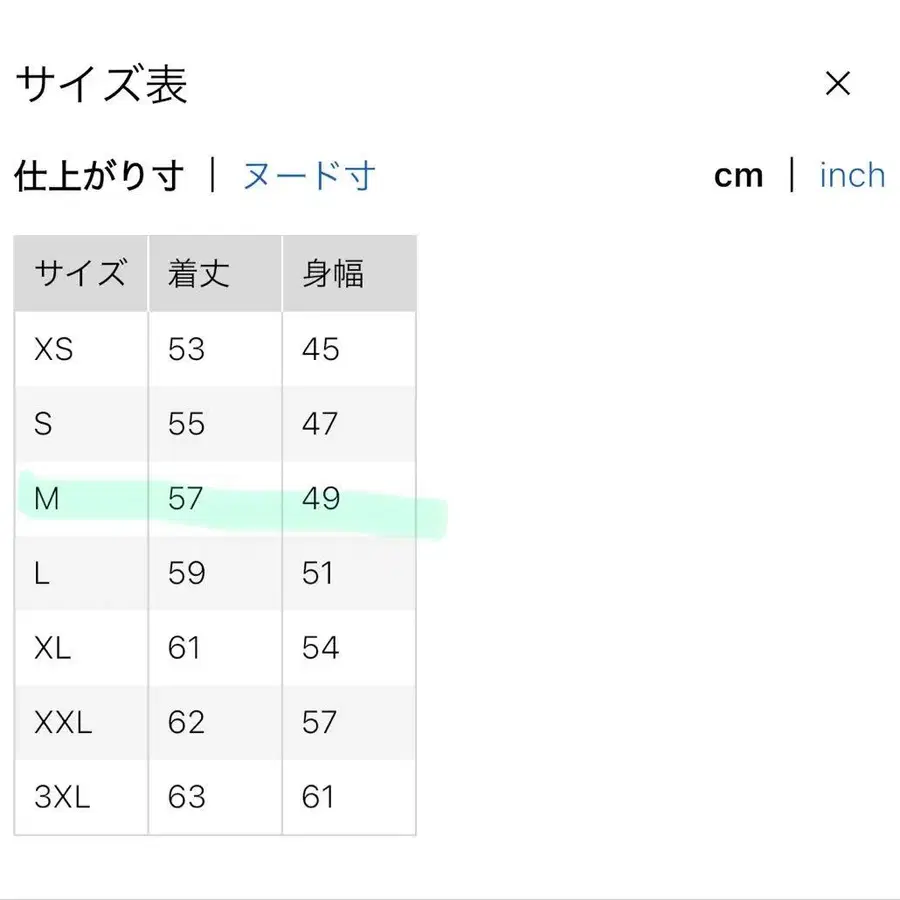Click the 45 width value for XS
Image resolution: width=900 pixels, height=900 pixels.
pyautogui.click(x=320, y=349)
